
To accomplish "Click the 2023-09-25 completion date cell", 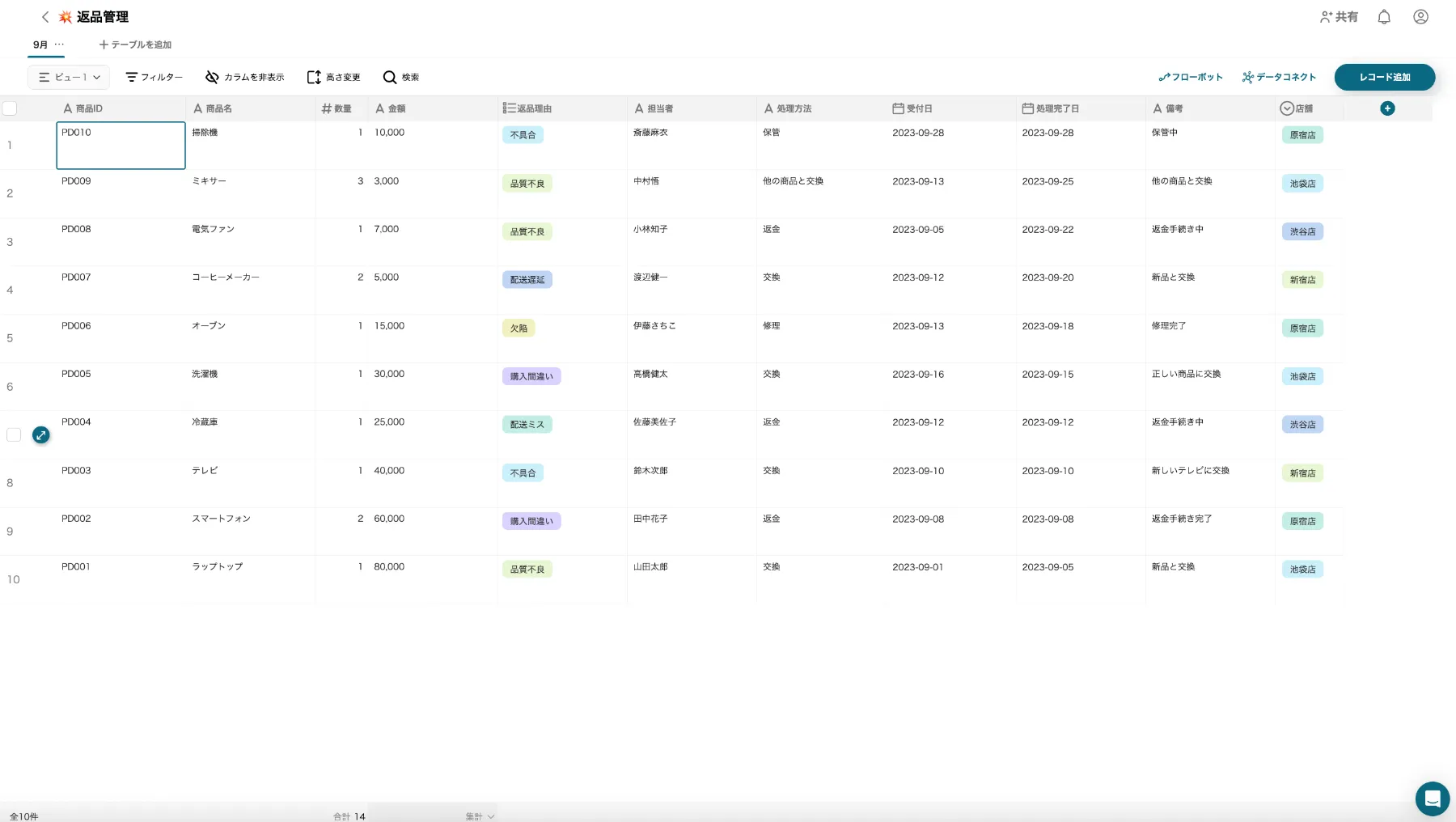I will 1081,193.
